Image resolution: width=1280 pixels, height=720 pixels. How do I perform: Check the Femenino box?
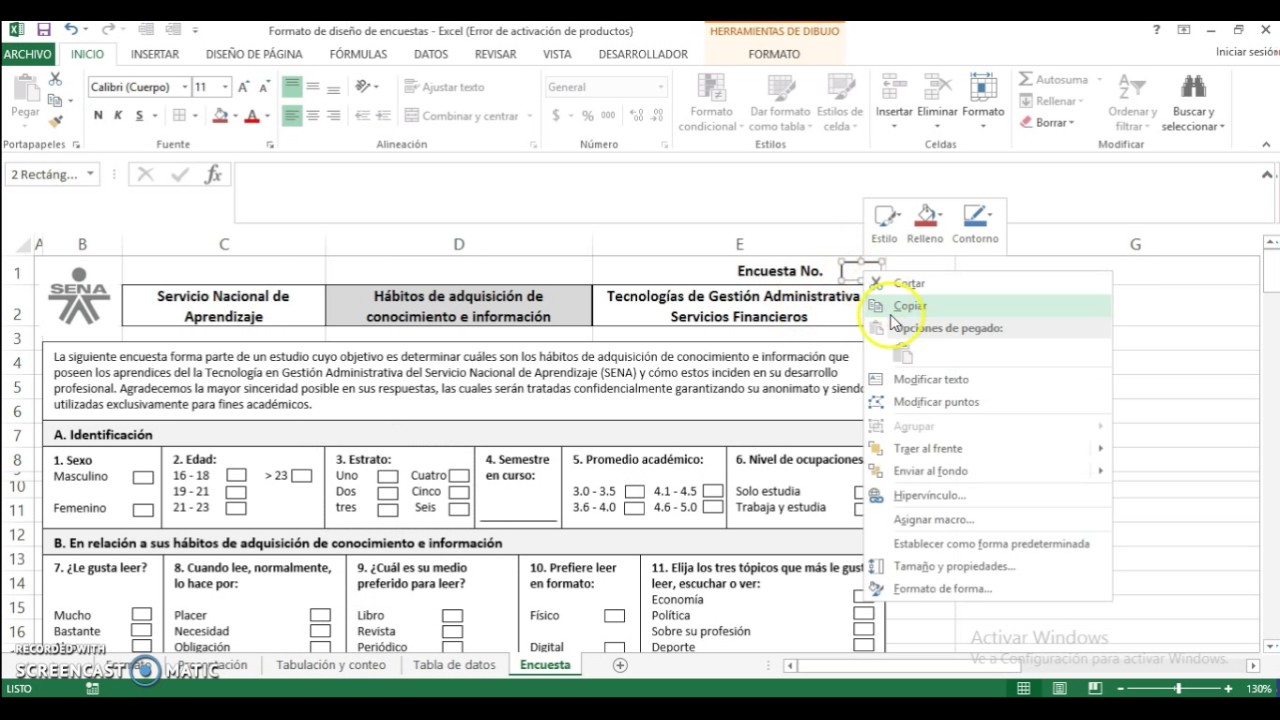tap(143, 509)
